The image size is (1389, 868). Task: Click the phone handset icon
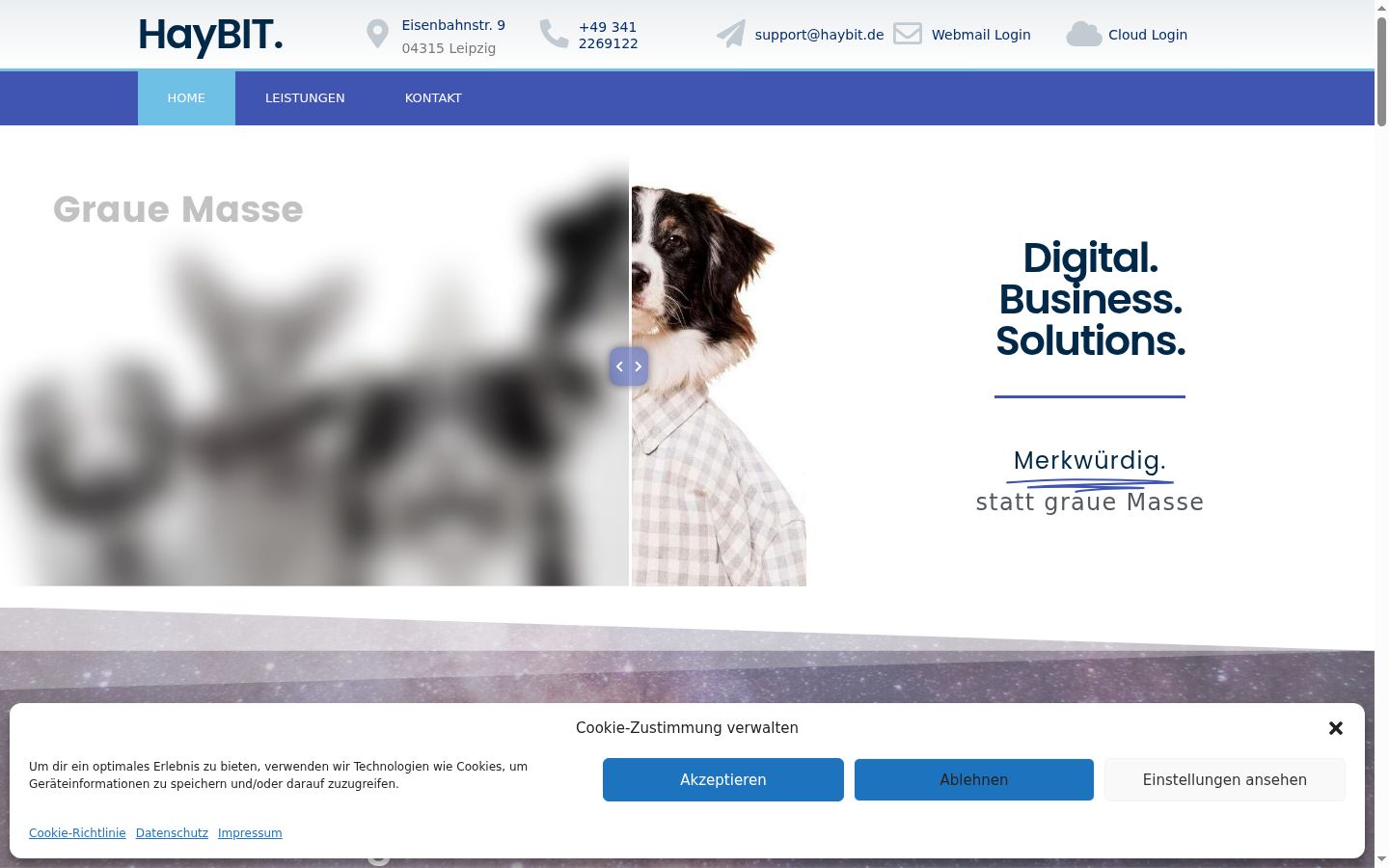[554, 34]
